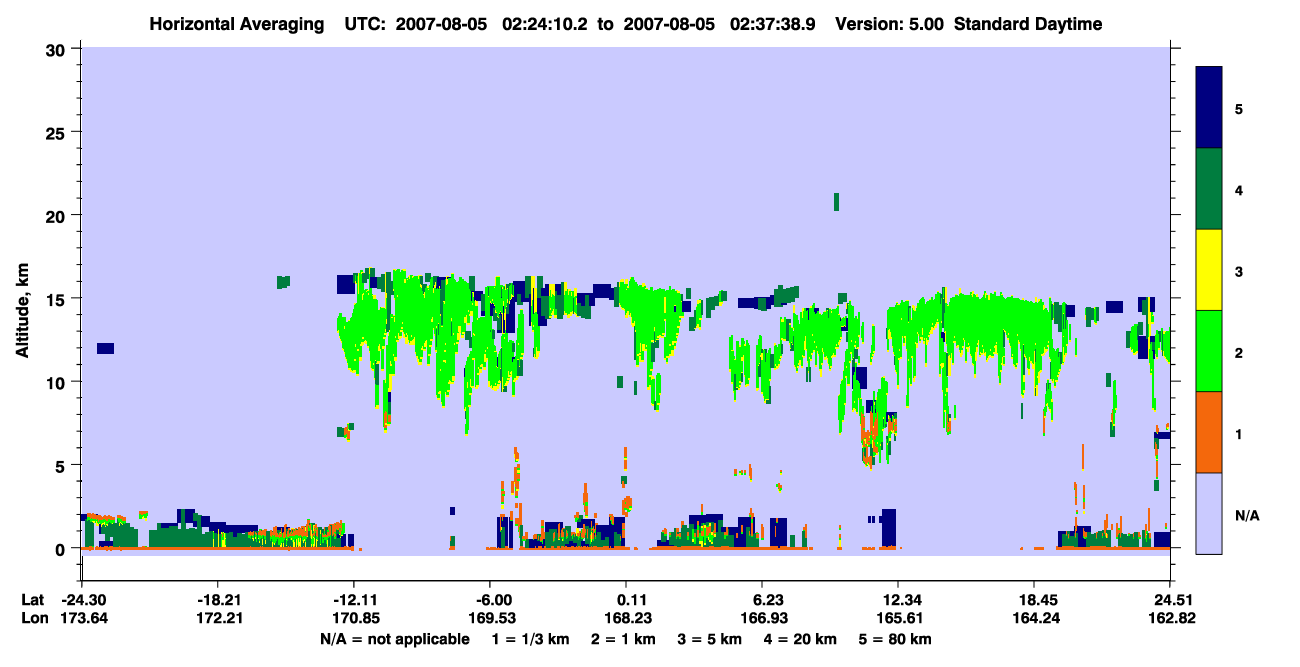Click latitude value -18.21
This screenshot has height=667, width=1300.
217,600
